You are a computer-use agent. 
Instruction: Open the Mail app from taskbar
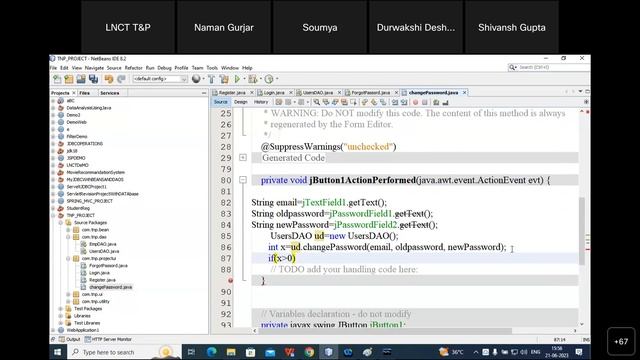[x=270, y=352]
